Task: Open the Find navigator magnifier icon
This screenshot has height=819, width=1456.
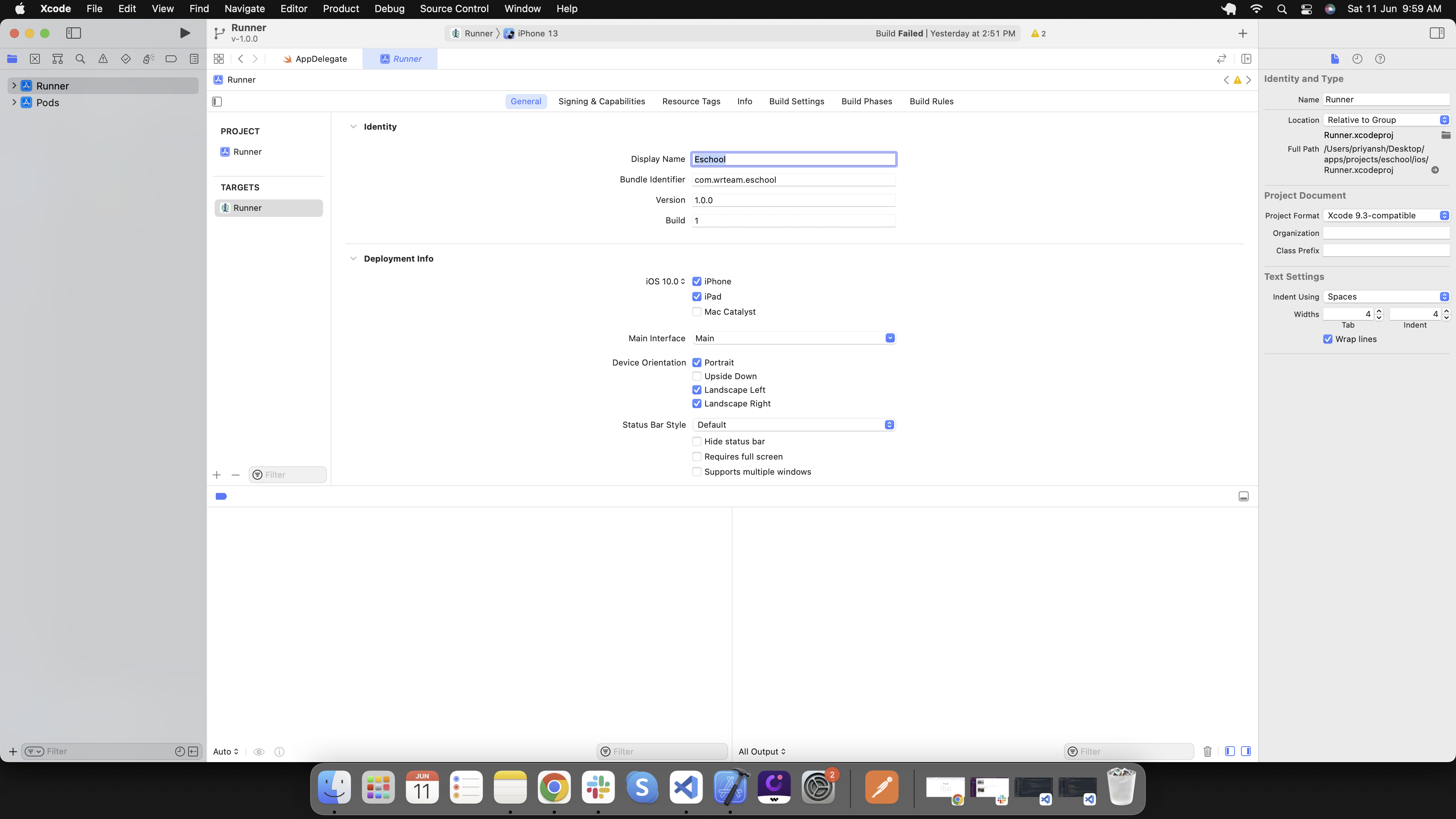Action: pyautogui.click(x=80, y=59)
